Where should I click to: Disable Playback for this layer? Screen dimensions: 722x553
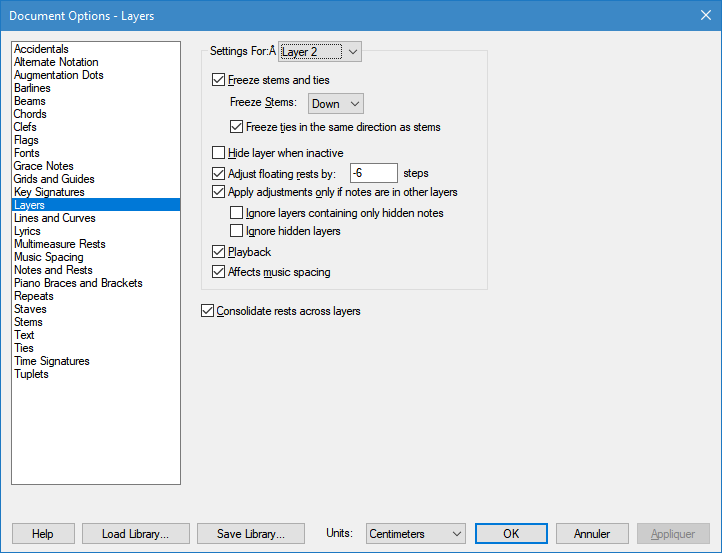pyautogui.click(x=220, y=252)
